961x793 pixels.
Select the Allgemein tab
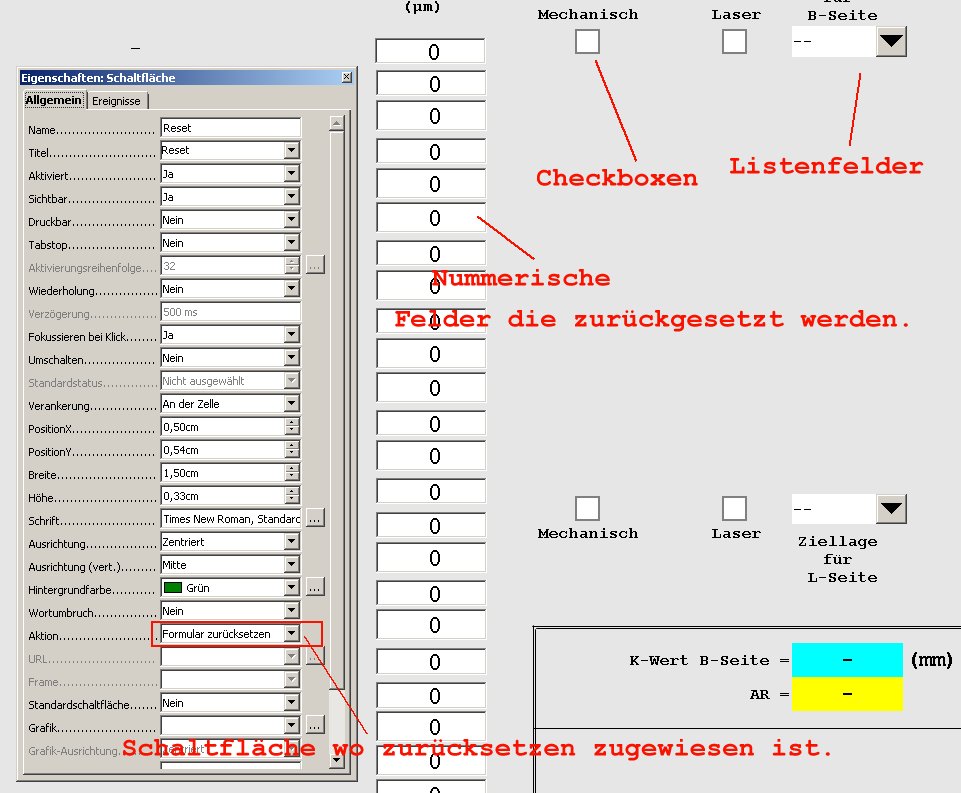click(53, 100)
